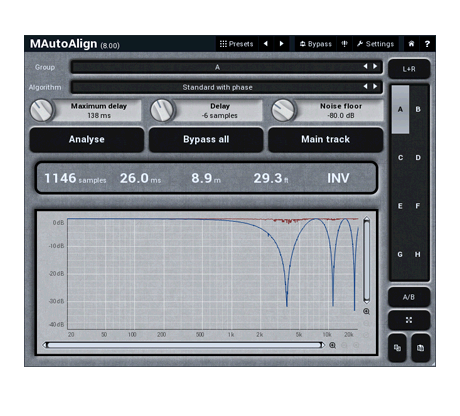Select preset slot C
The width and height of the screenshot is (460, 416).
coord(400,158)
